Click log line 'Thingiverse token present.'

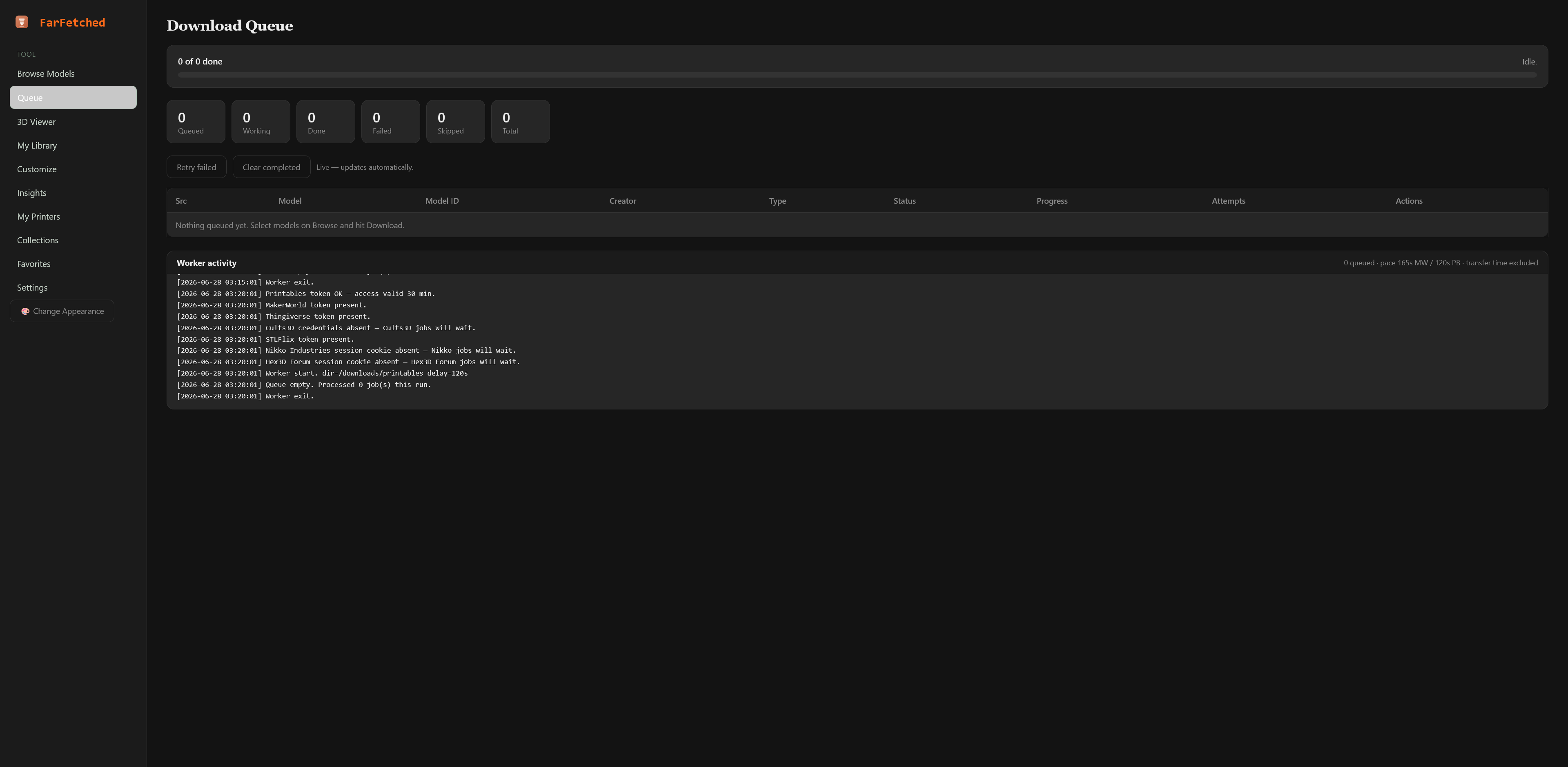tap(273, 316)
